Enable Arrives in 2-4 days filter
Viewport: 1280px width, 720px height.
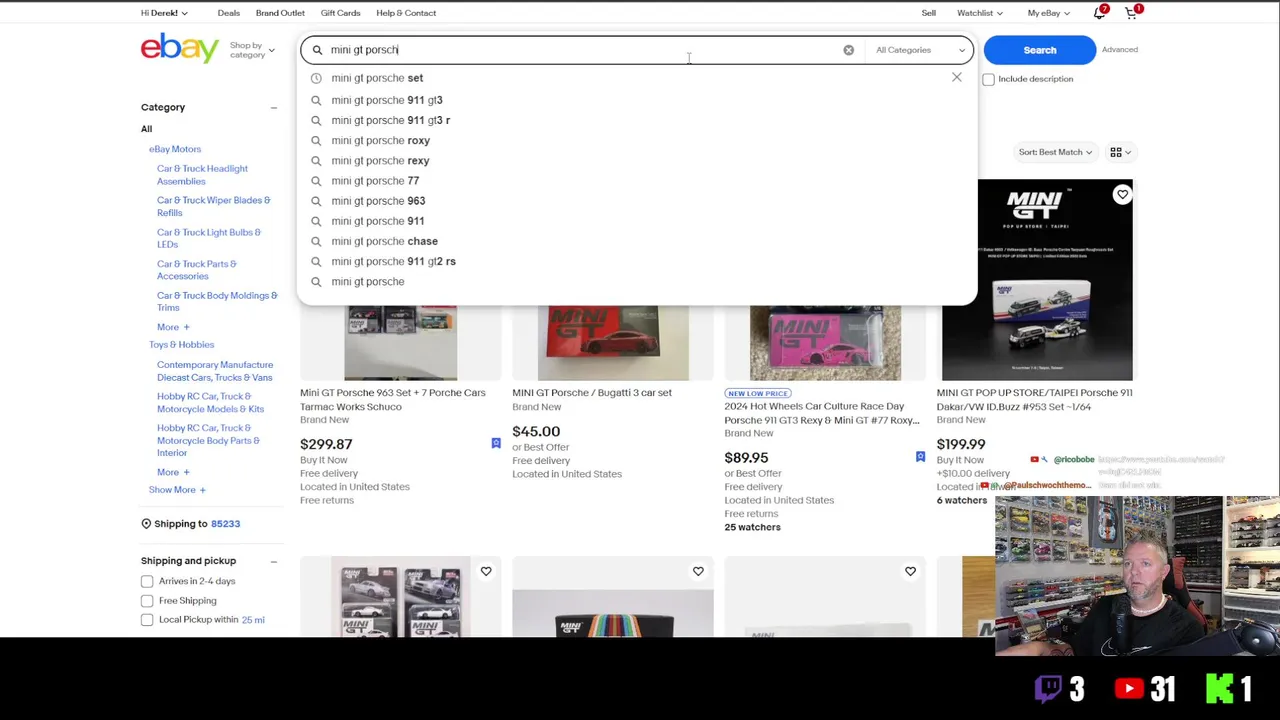tap(147, 581)
